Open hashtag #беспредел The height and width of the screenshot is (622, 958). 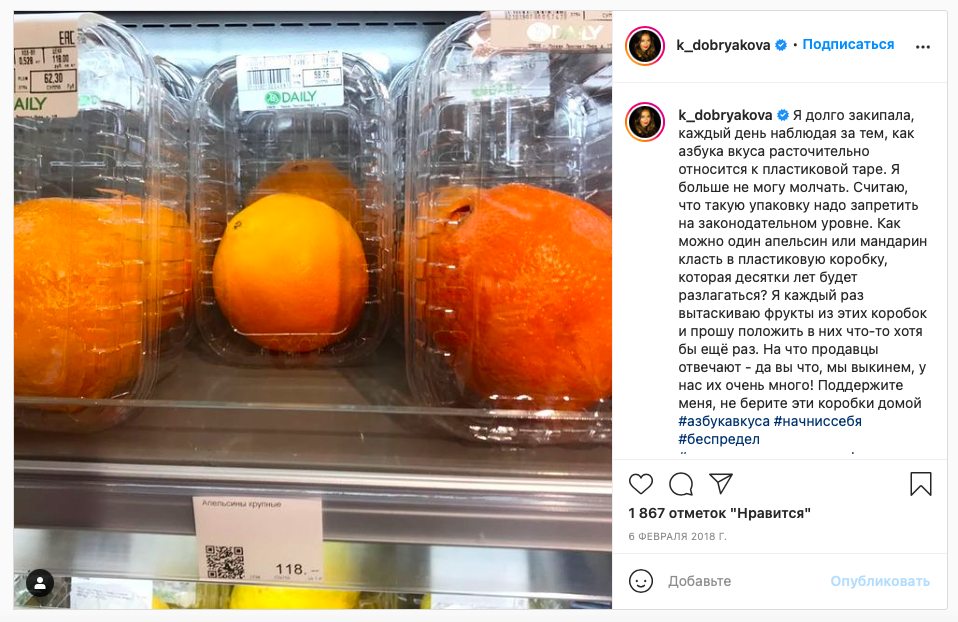click(x=719, y=439)
